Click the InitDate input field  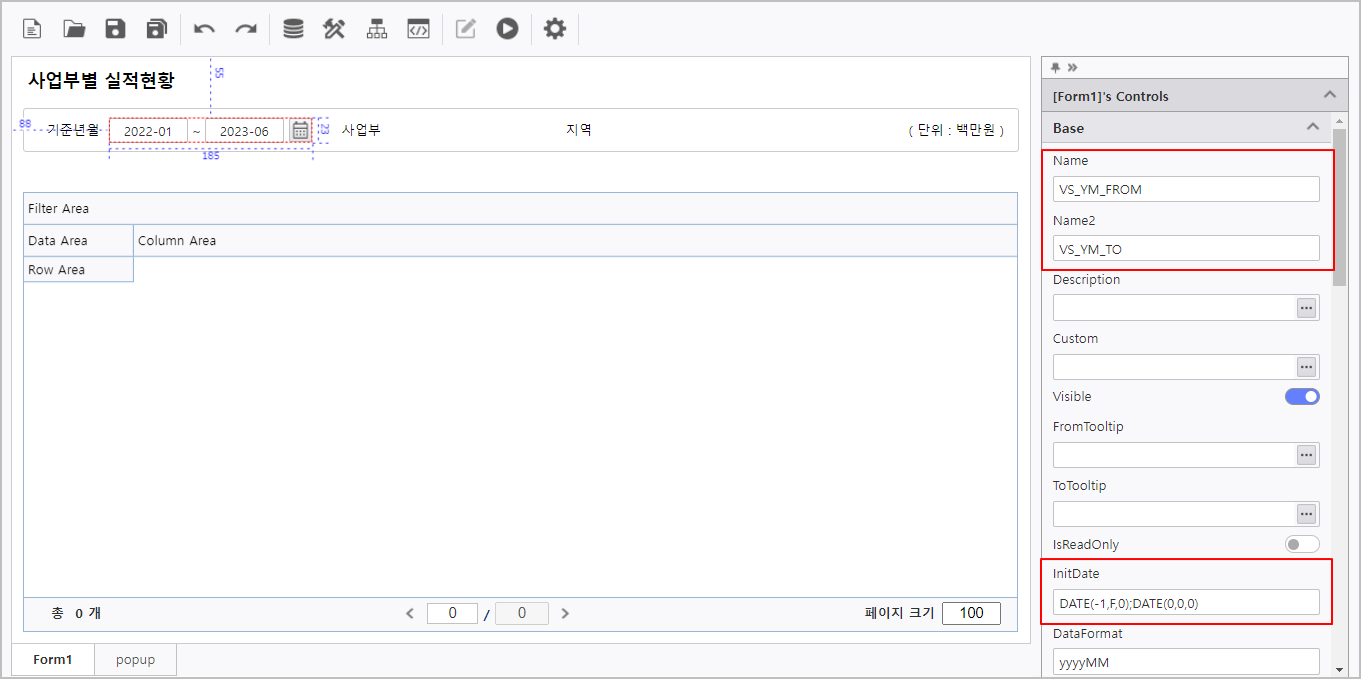(x=1185, y=603)
